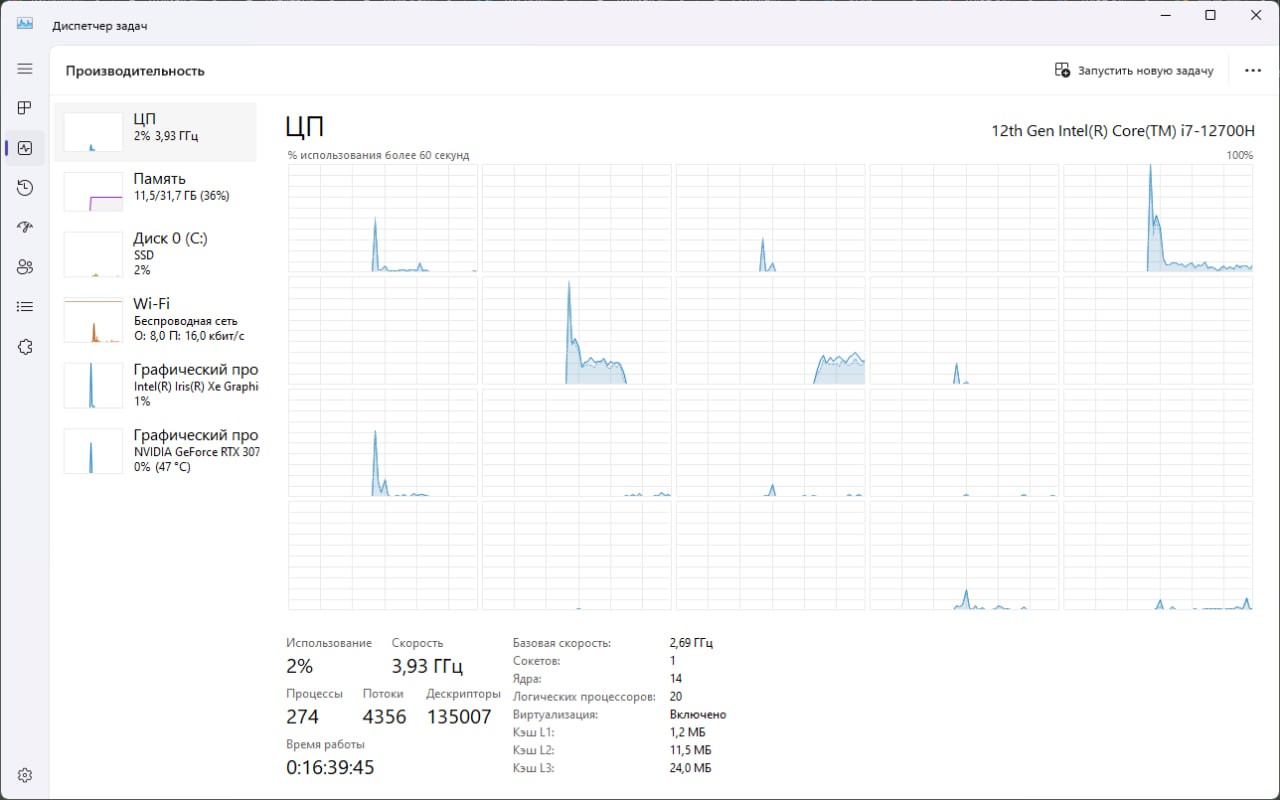
Task: Click the '% использования более 60 секунд' label
Action: coord(378,155)
